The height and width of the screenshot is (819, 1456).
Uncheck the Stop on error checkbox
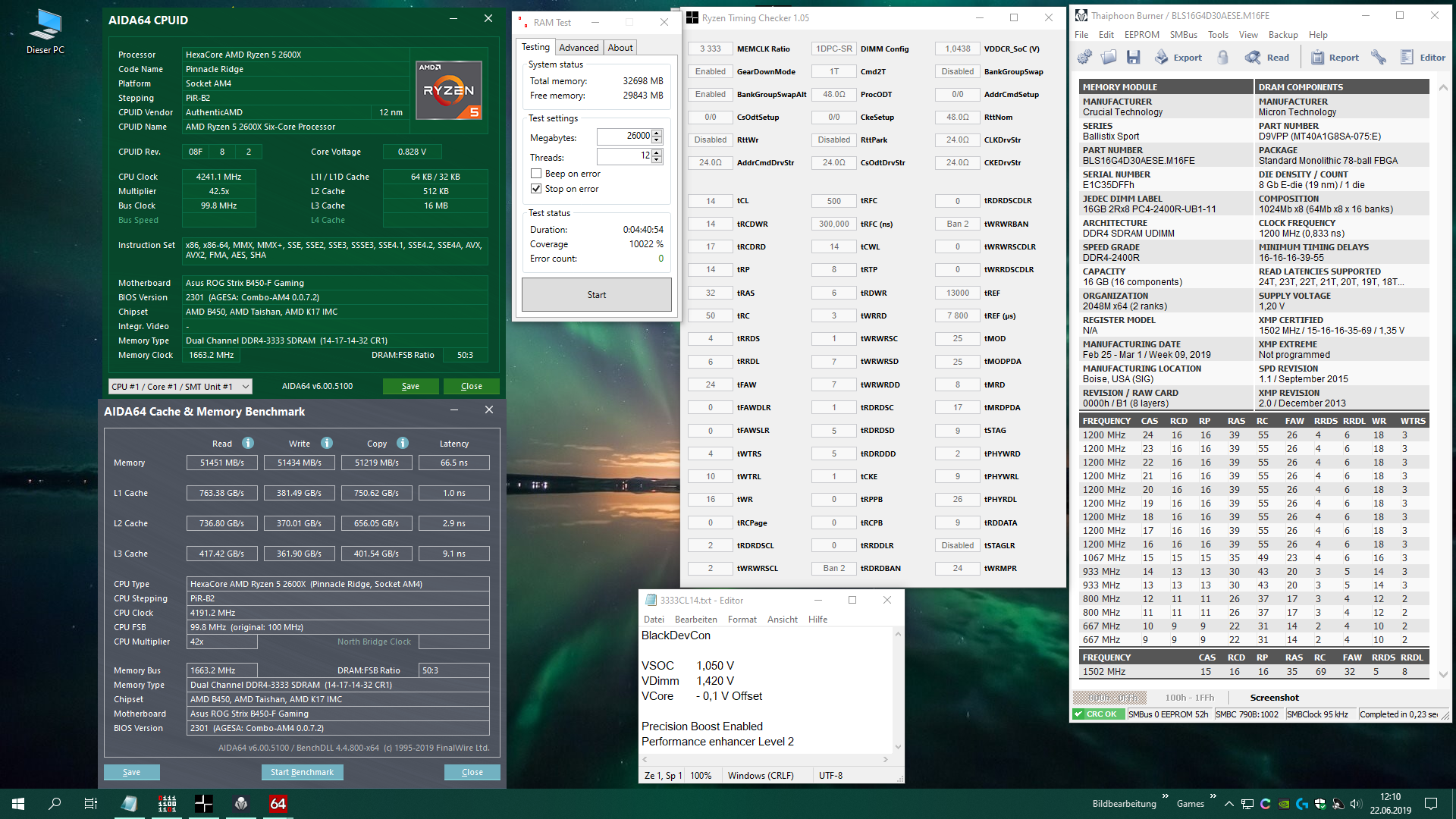[x=536, y=189]
